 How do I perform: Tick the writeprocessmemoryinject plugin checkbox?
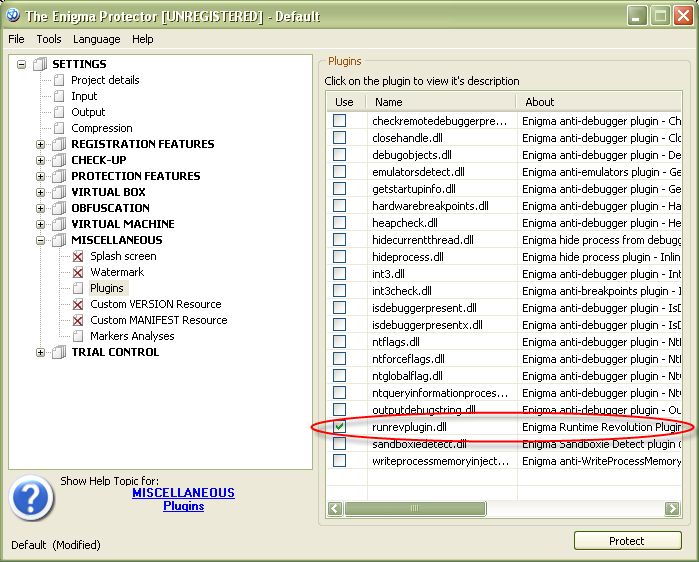pos(339,460)
